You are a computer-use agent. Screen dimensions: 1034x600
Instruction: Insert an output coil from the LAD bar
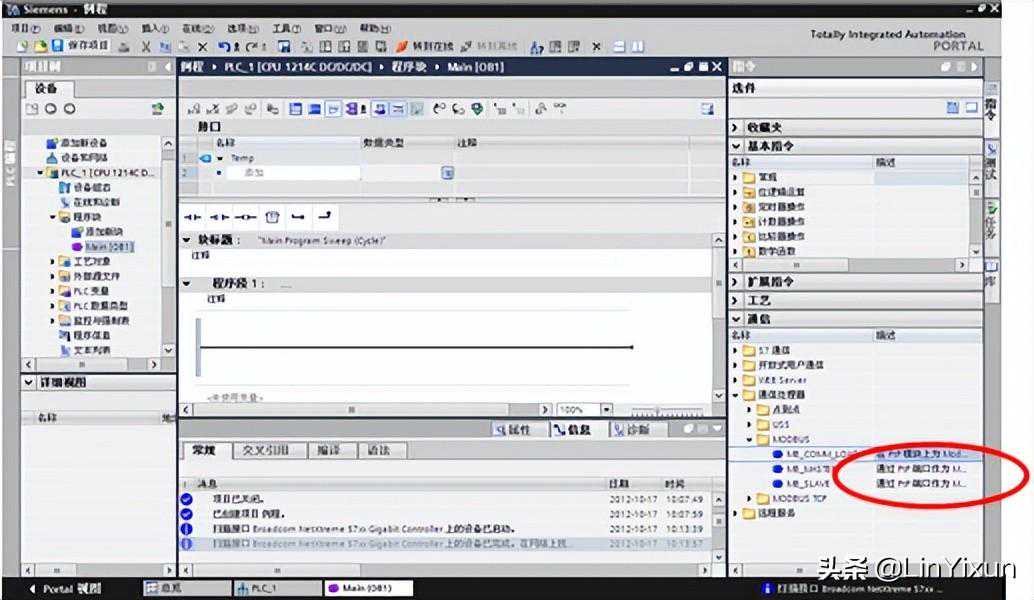[245, 216]
